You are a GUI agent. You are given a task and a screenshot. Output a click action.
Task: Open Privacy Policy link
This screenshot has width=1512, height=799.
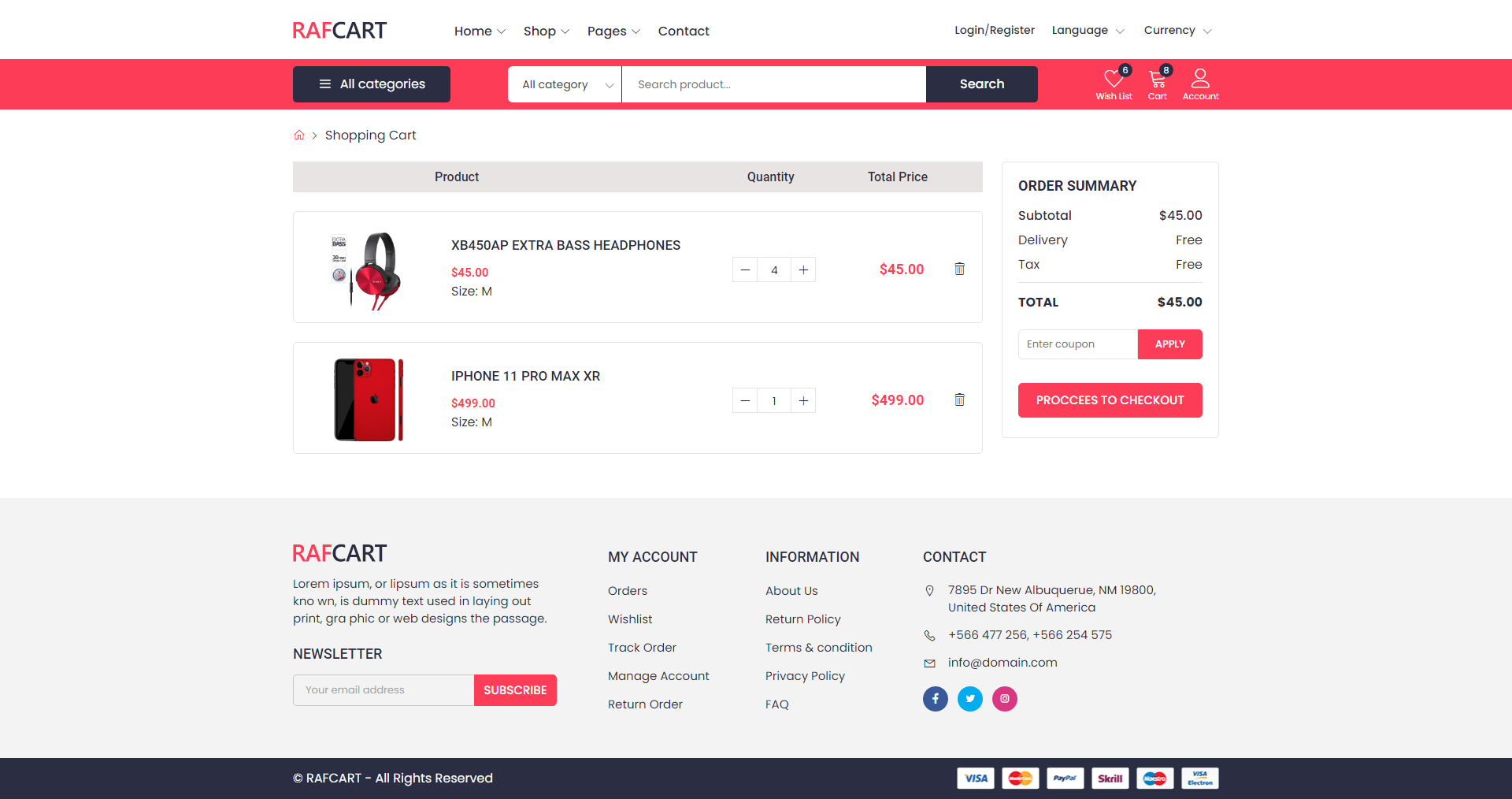(805, 676)
